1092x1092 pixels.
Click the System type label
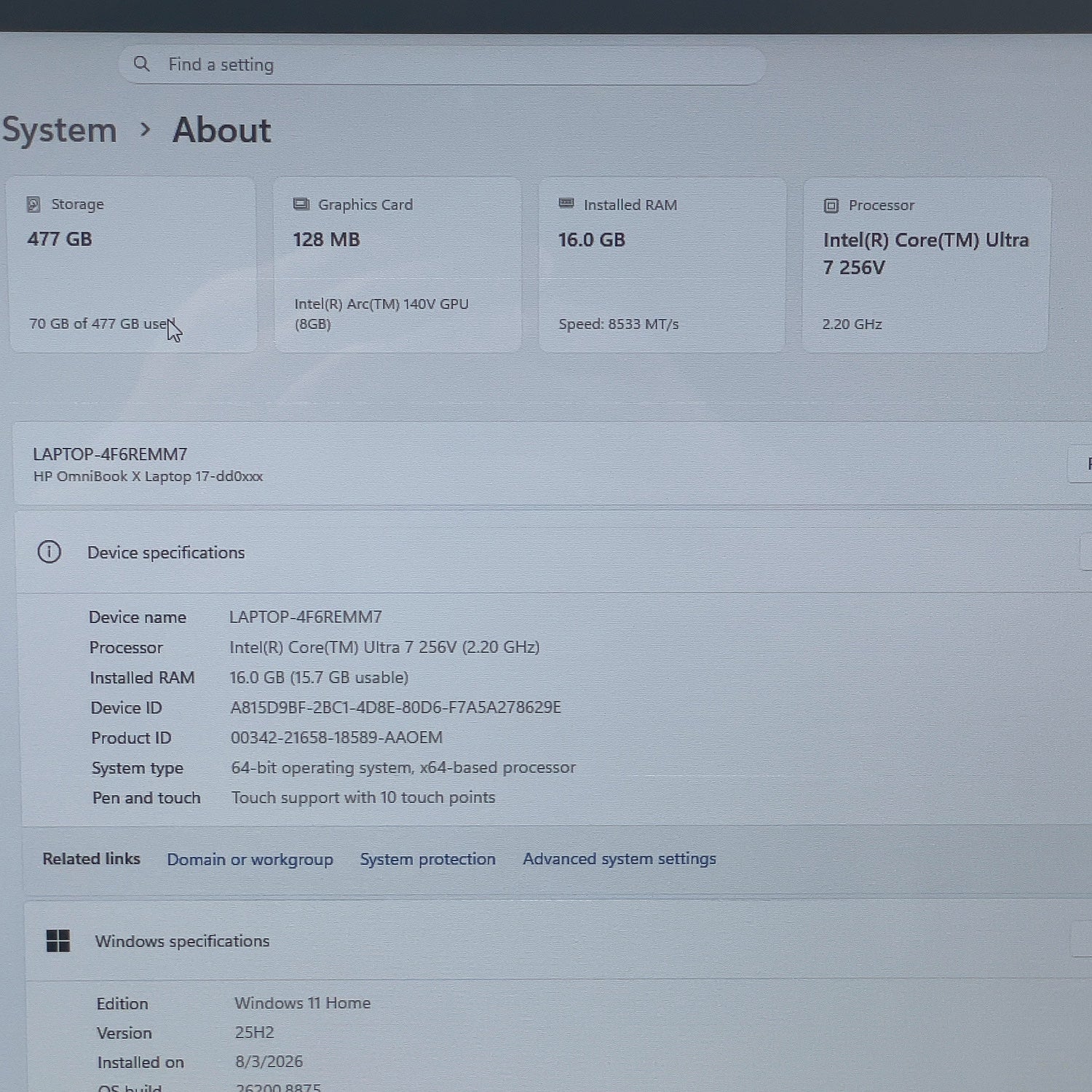pyautogui.click(x=138, y=769)
